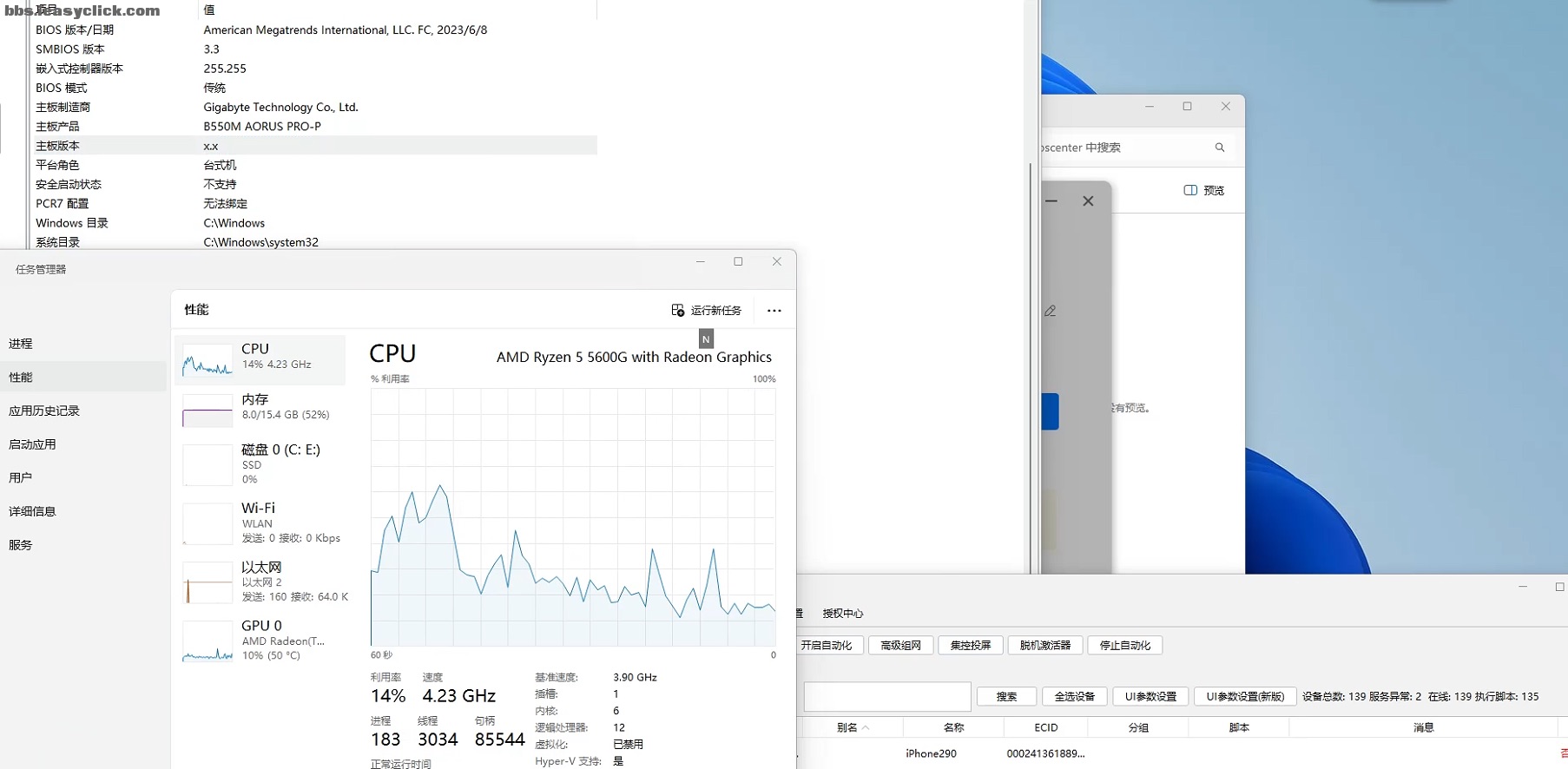Screen dimensions: 1568x769
Task: Show 以太网 Ethernet performance
Action: pos(260,582)
